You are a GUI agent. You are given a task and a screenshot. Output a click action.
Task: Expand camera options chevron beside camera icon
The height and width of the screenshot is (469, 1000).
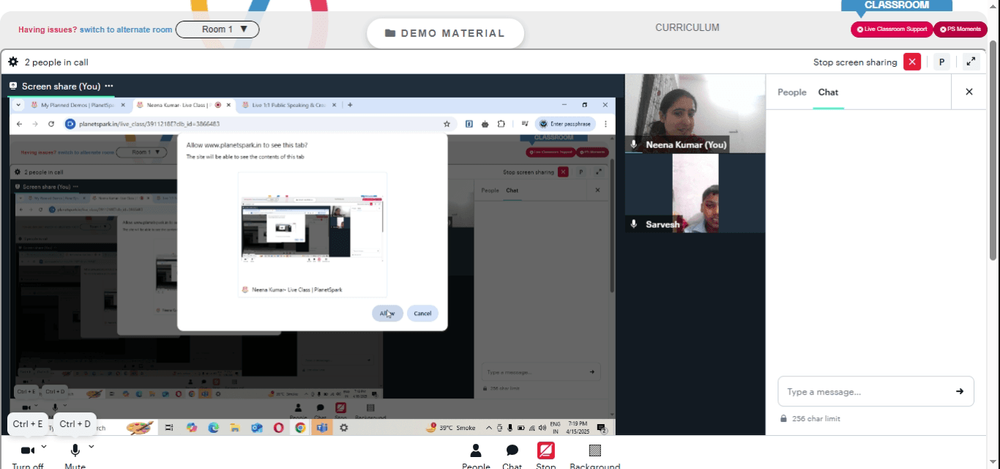click(44, 447)
